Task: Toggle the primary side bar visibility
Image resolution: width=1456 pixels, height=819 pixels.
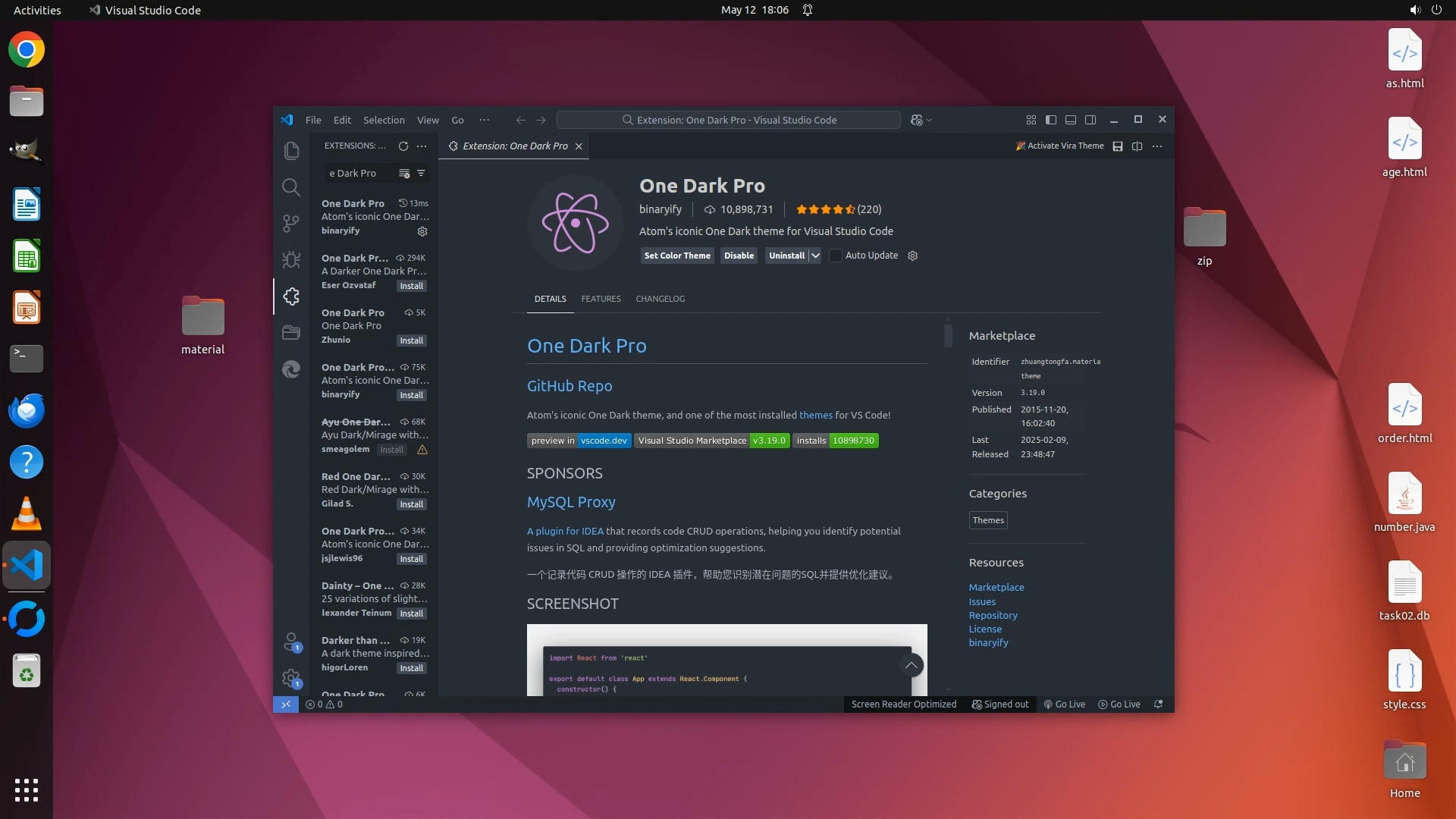Action: [1051, 120]
